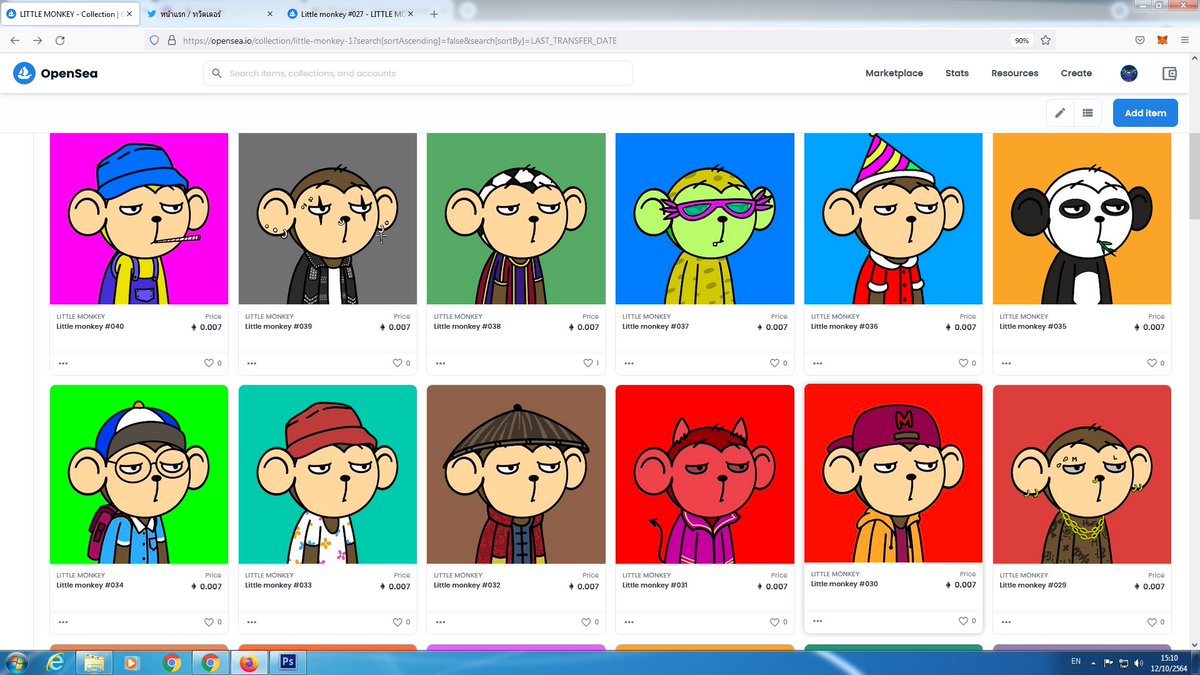Favorite Little monkey #031 heart icon
The height and width of the screenshot is (675, 1200).
[775, 622]
